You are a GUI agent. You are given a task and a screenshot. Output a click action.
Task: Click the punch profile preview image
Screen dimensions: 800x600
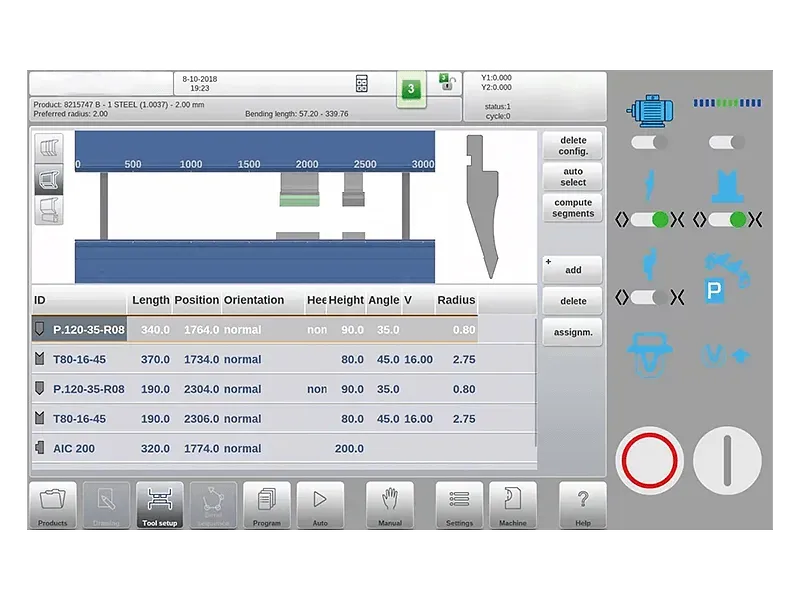484,207
